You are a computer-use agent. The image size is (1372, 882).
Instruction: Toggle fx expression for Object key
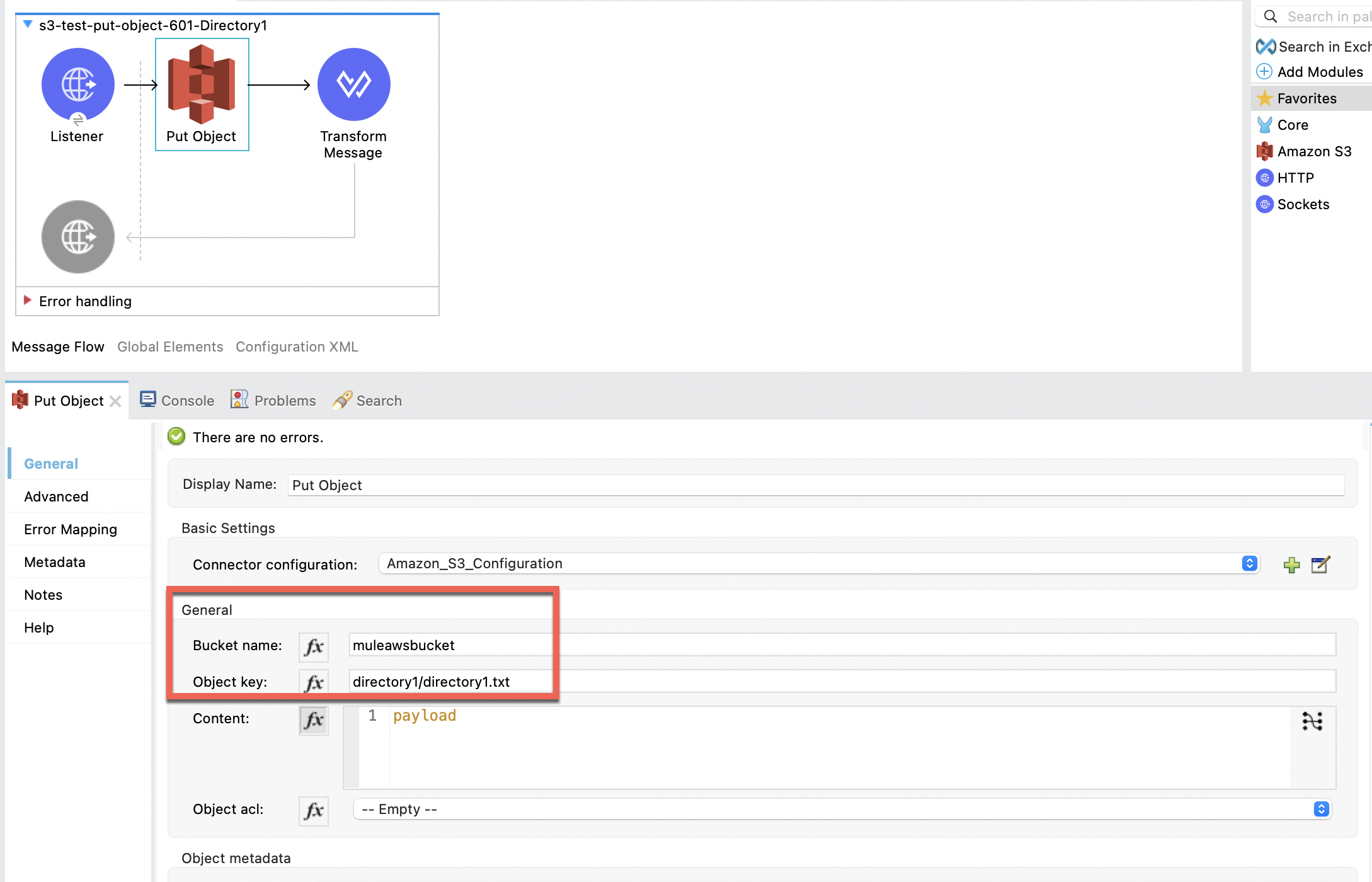click(314, 682)
